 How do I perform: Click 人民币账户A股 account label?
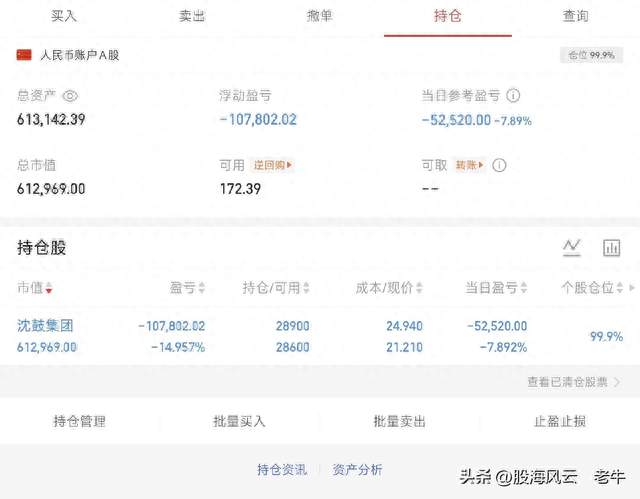[x=80, y=55]
